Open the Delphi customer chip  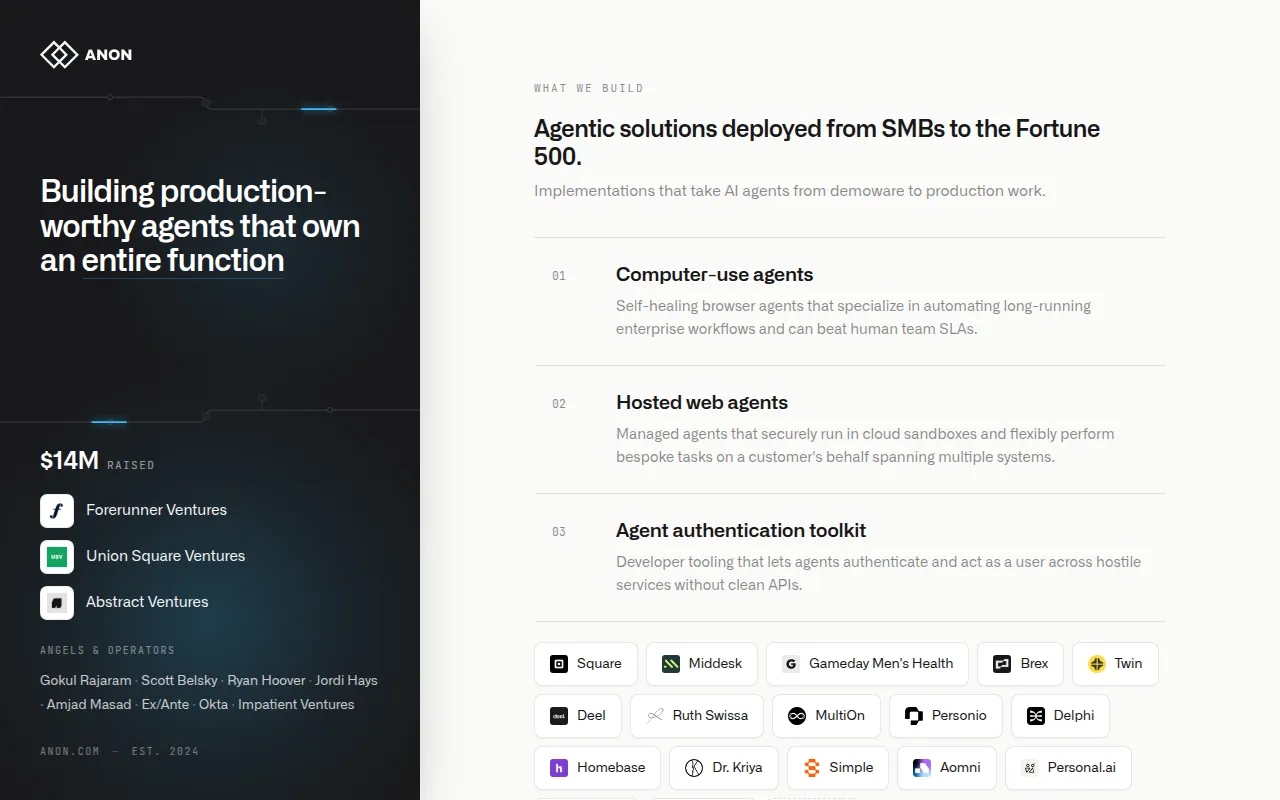pos(1060,715)
